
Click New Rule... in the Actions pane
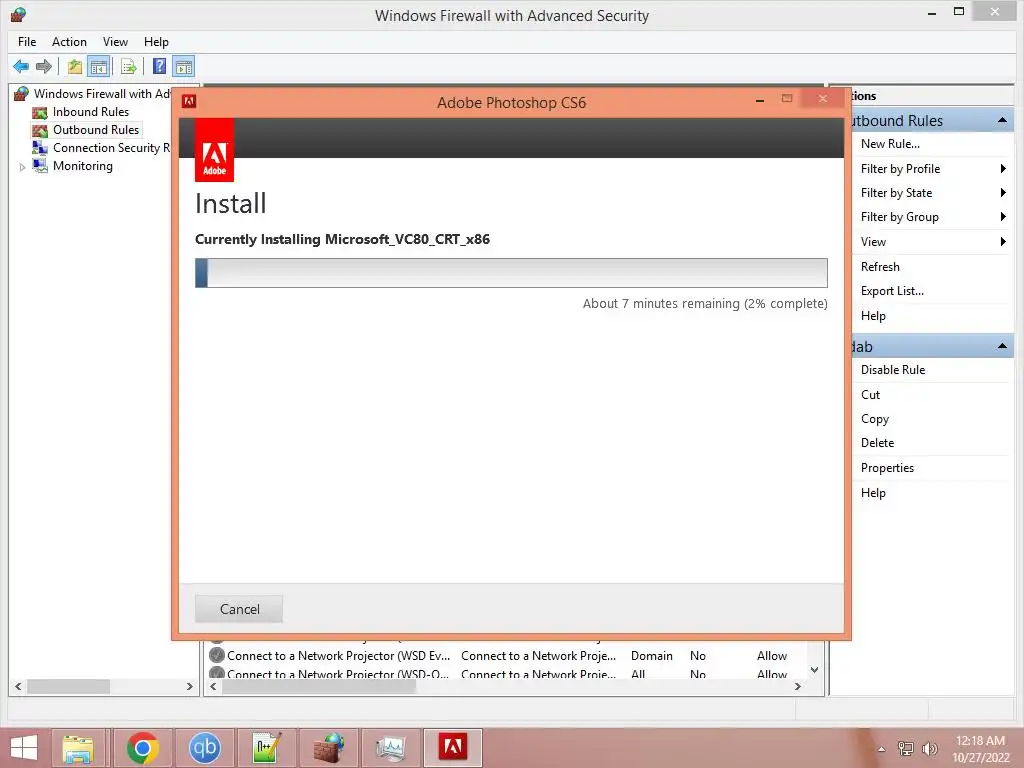coord(890,144)
